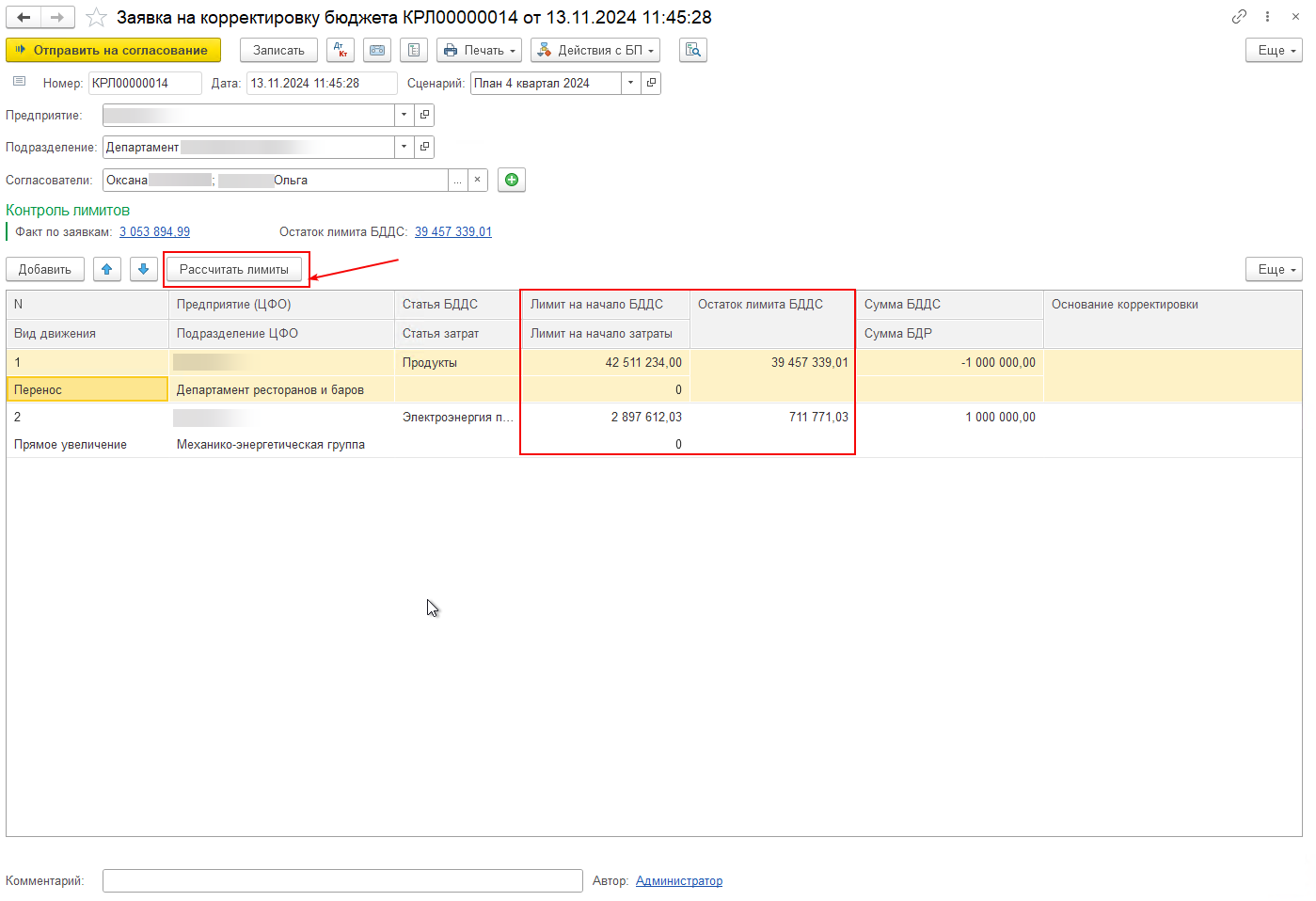Go back with the left arrow button

24,18
